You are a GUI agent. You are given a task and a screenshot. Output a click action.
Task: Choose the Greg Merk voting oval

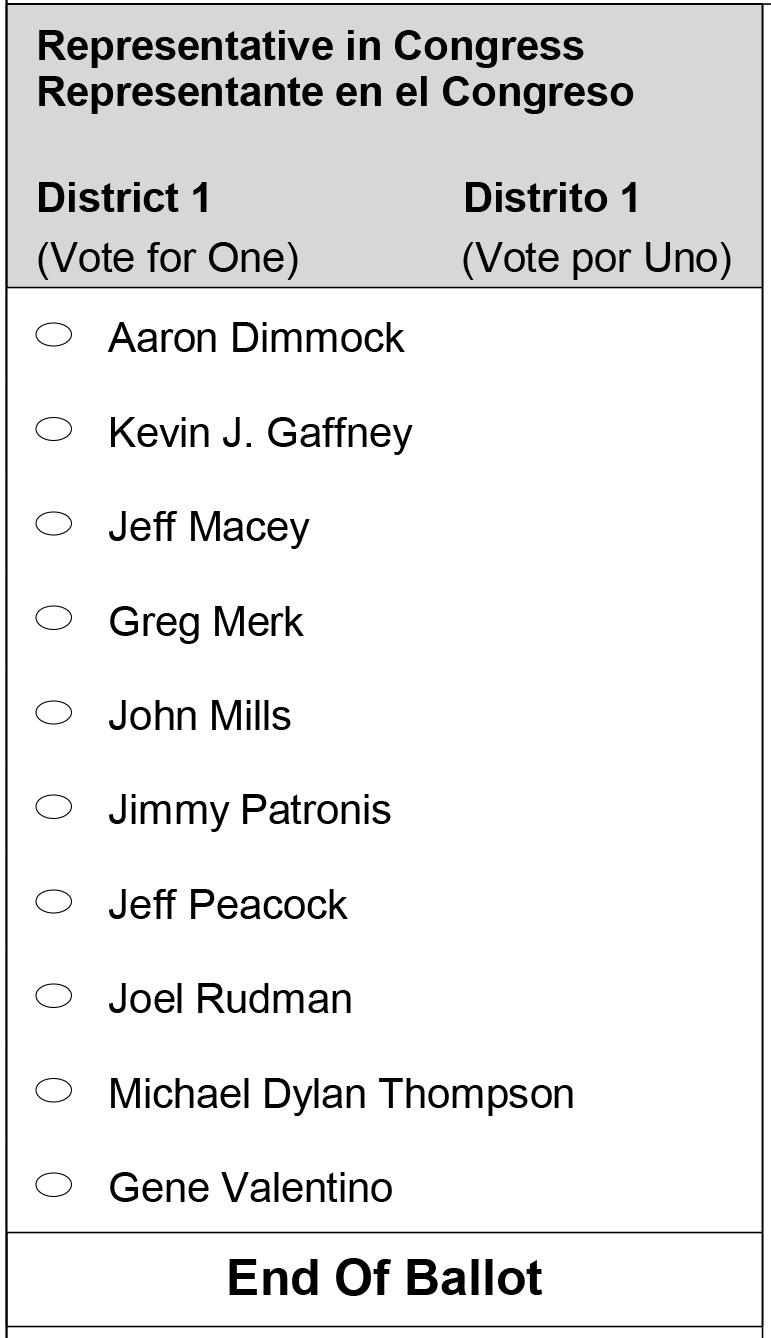(54, 619)
